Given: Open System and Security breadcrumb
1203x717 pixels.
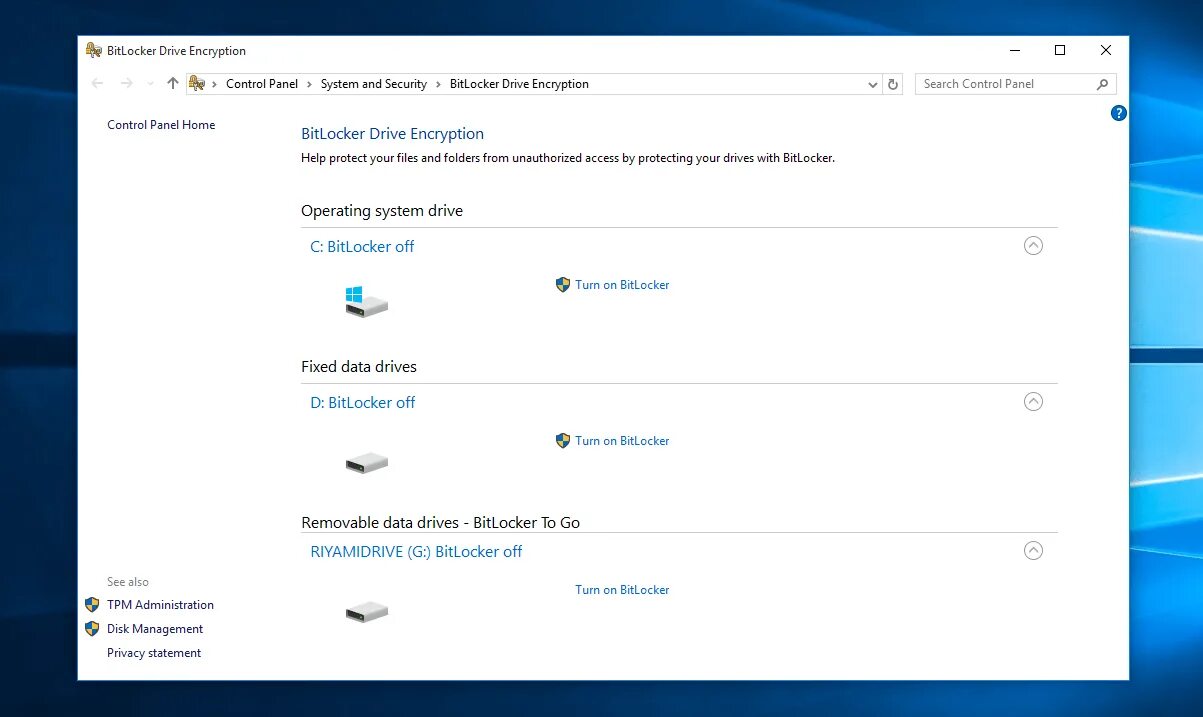Looking at the screenshot, I should 374,84.
